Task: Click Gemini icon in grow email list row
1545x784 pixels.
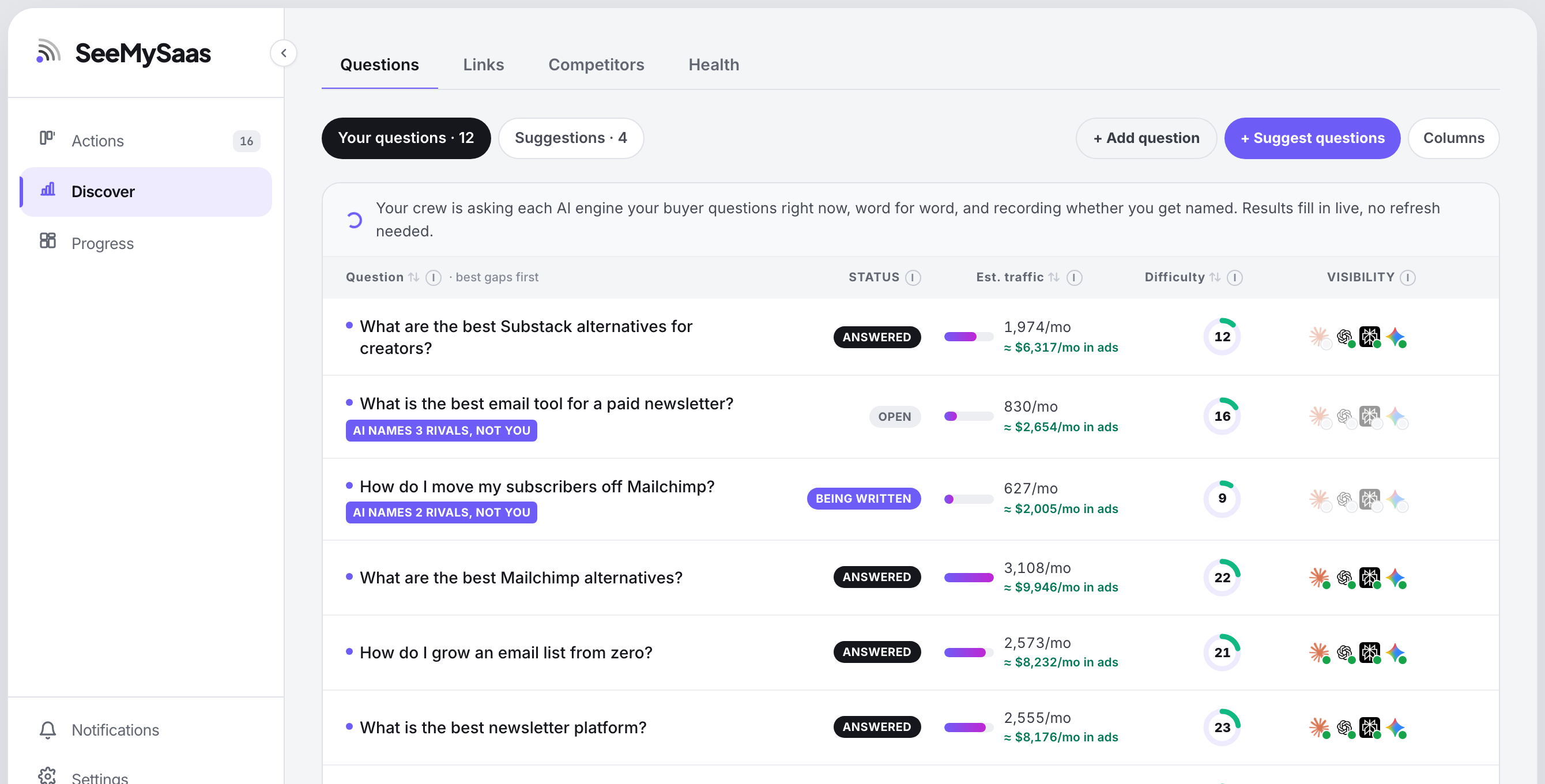Action: click(x=1396, y=653)
